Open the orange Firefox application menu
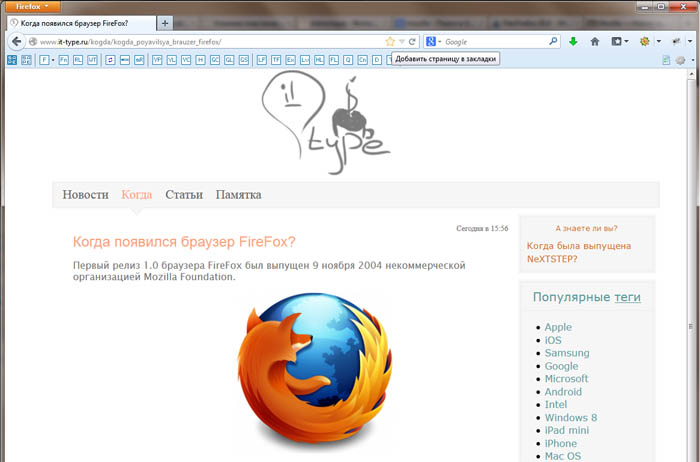700x462 pixels. 33,6
